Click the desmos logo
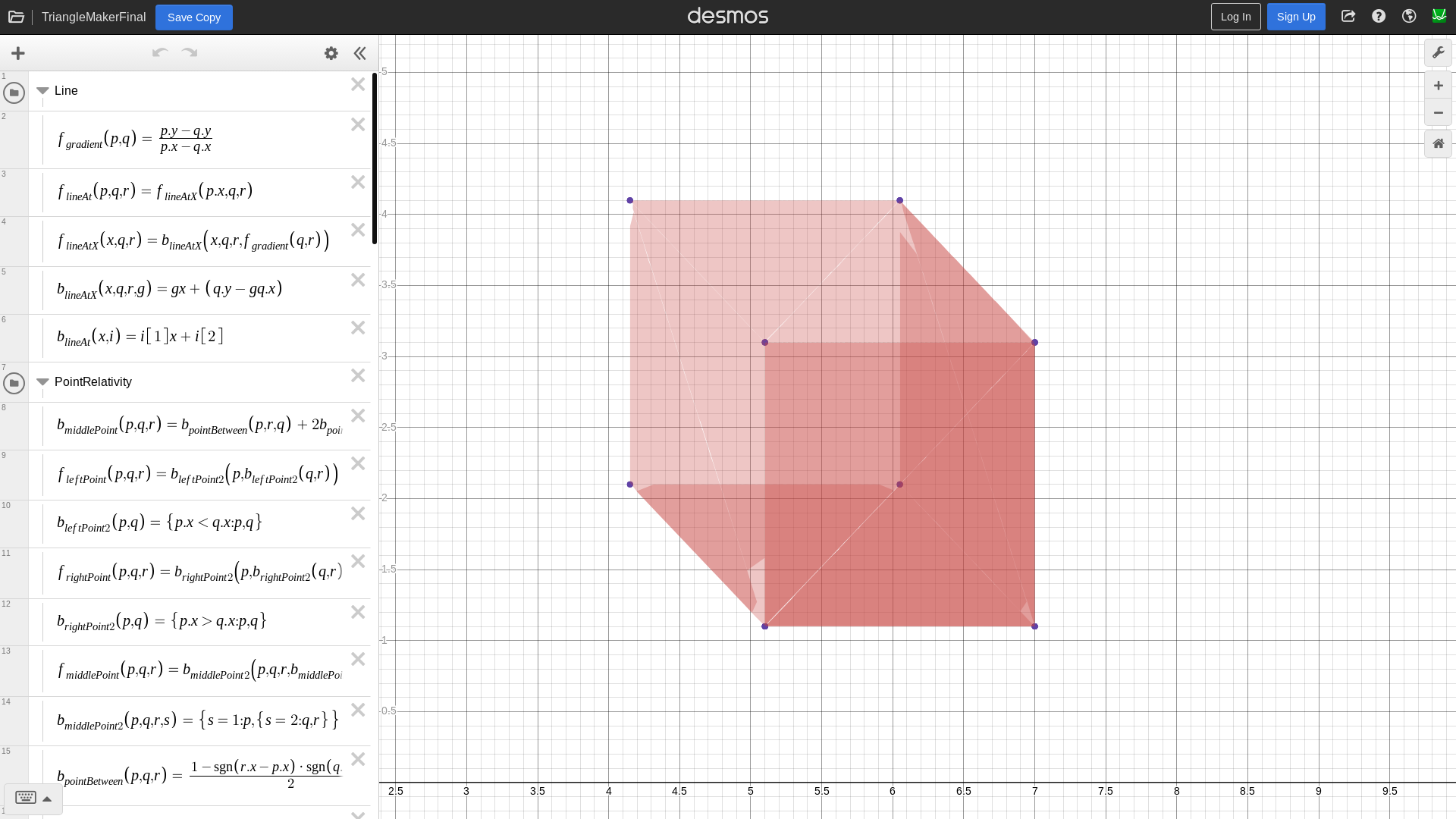 (x=728, y=16)
